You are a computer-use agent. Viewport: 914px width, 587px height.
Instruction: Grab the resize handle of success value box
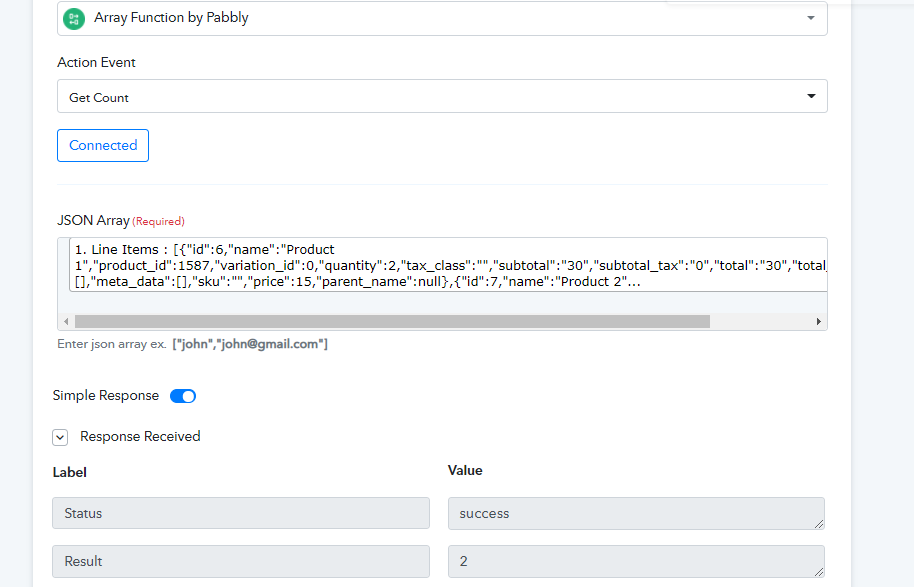pos(820,524)
